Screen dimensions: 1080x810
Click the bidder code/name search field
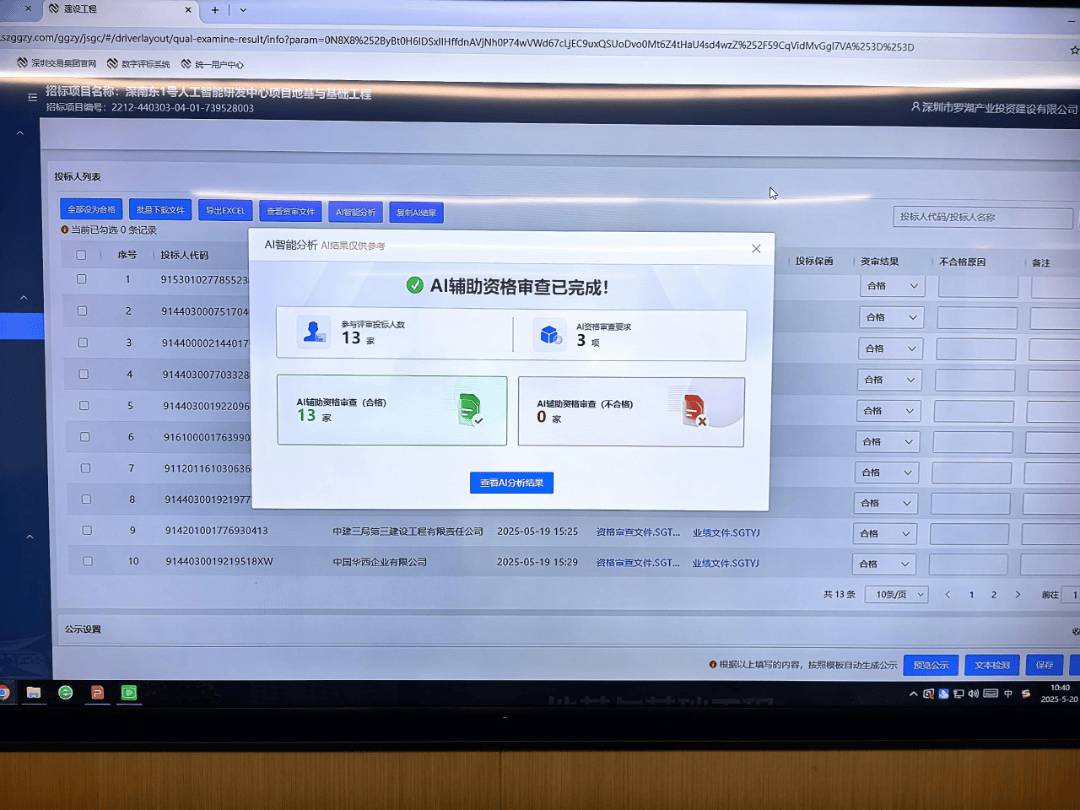tap(982, 217)
